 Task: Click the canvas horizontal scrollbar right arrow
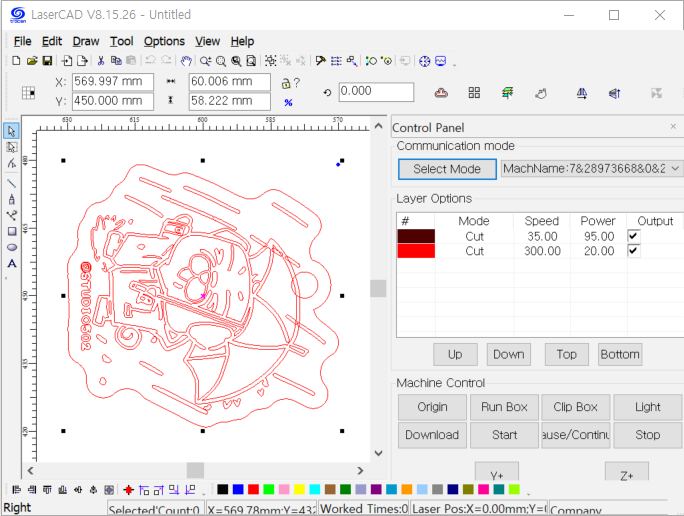[360, 471]
